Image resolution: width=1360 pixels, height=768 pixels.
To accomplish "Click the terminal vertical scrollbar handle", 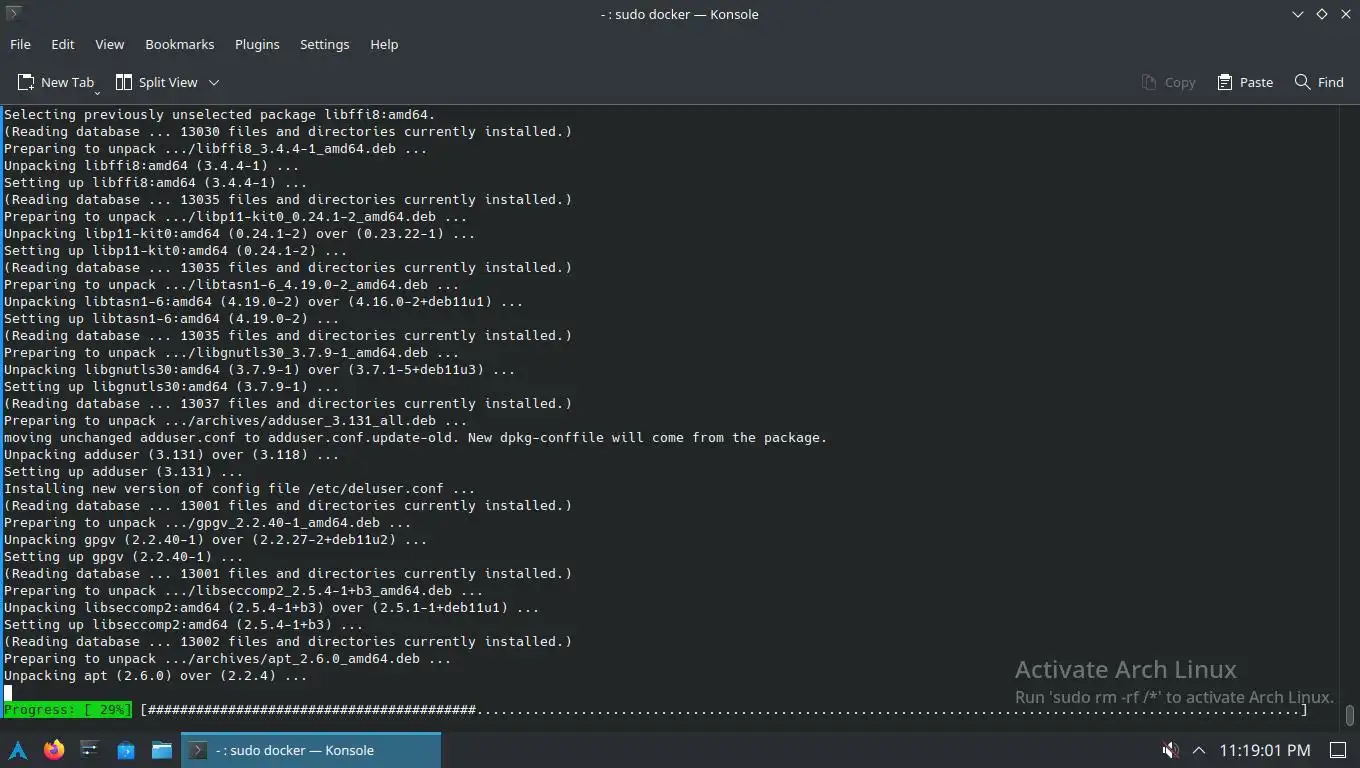I will (1349, 715).
